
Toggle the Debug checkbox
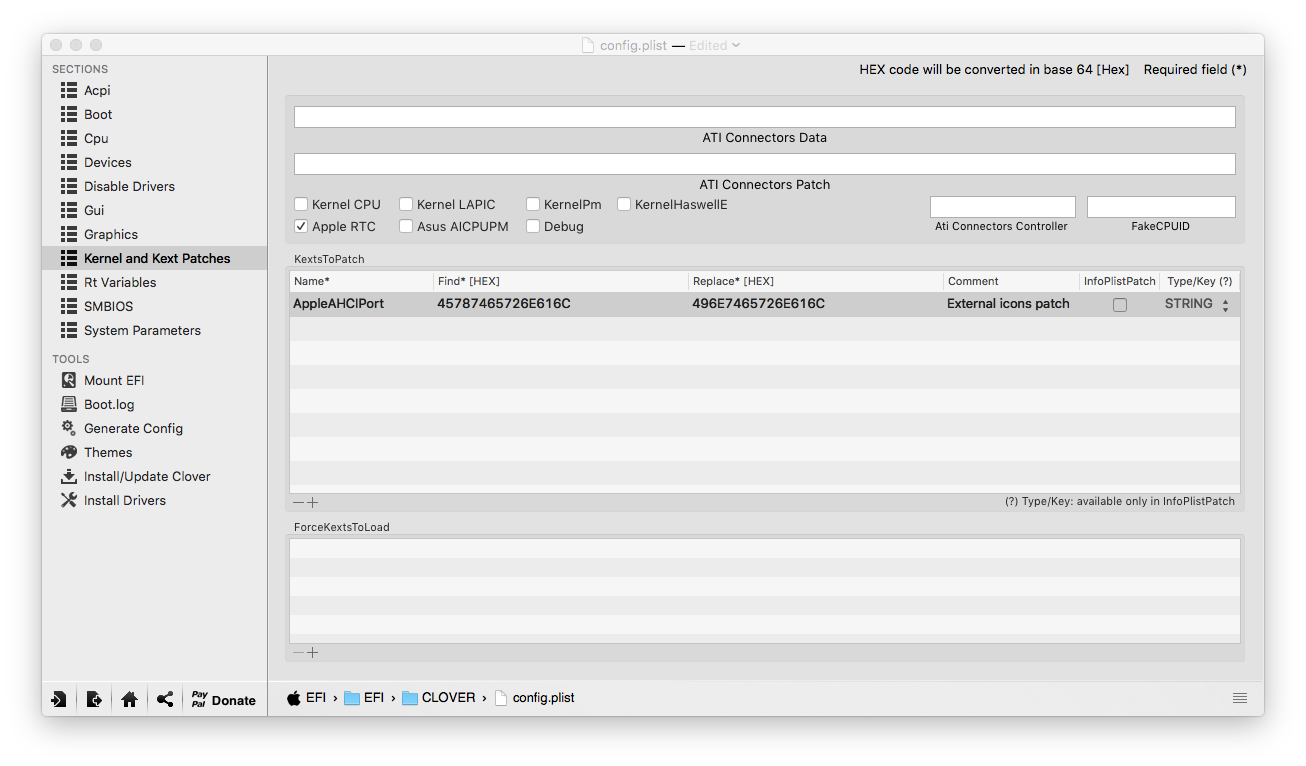point(533,227)
